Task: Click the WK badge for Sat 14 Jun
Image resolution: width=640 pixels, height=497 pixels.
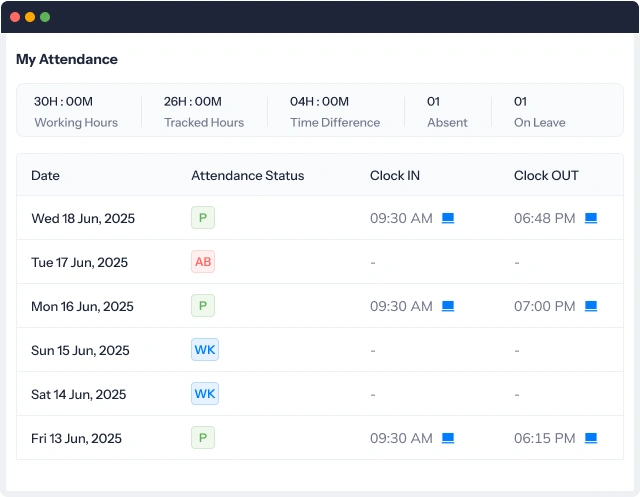Action: click(x=205, y=394)
